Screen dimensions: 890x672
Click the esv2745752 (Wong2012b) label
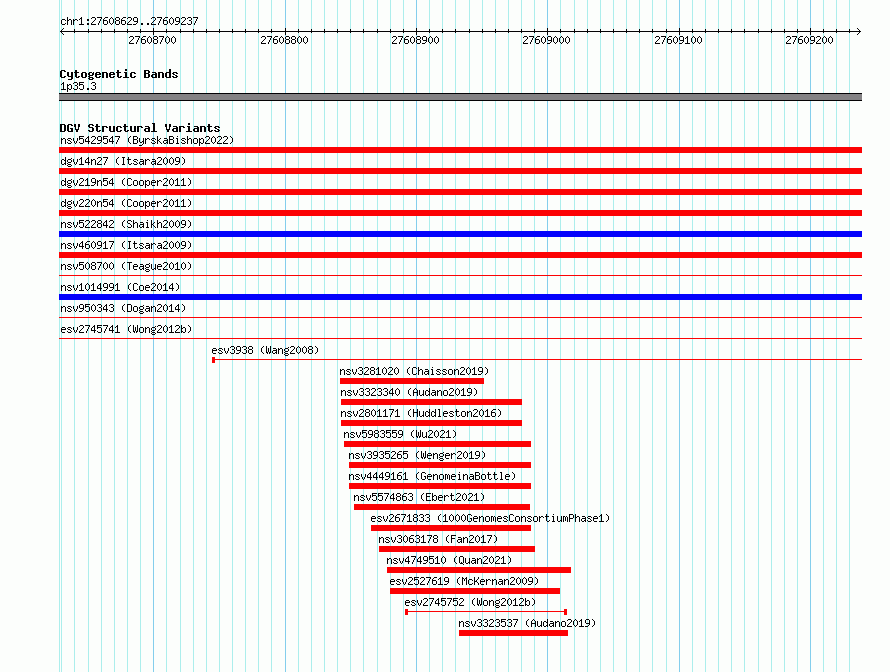point(470,602)
